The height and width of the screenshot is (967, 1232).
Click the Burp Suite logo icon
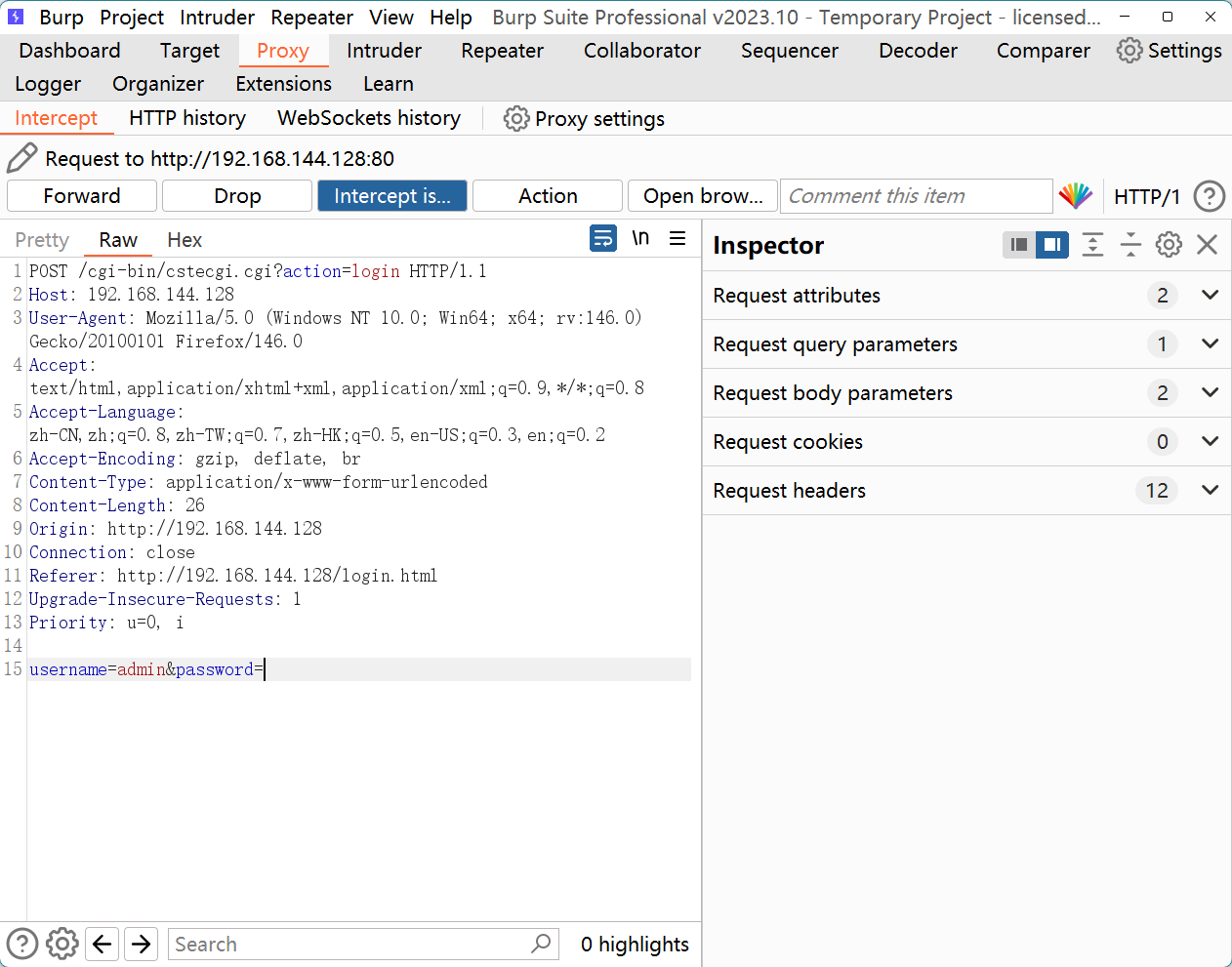pos(16,17)
